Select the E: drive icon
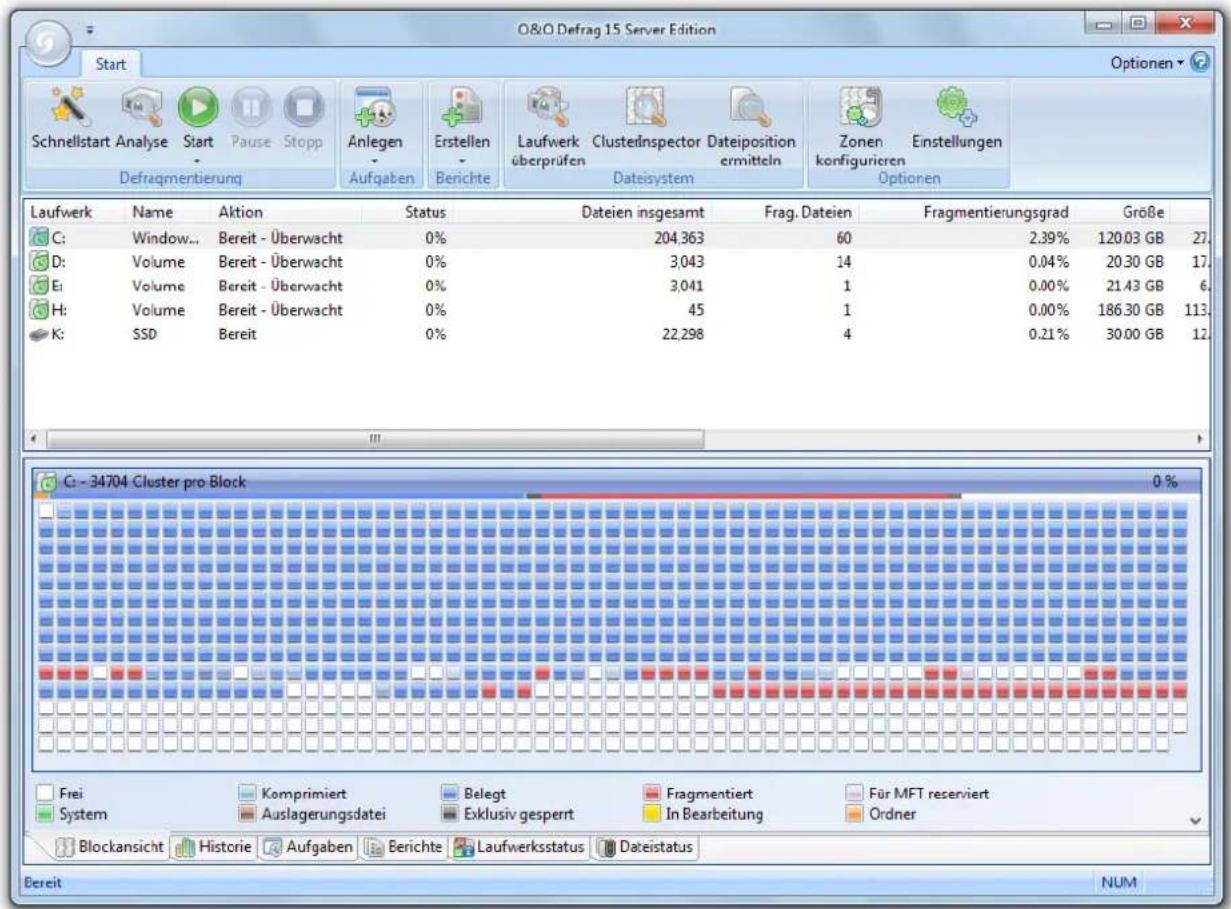Image resolution: width=1231 pixels, height=909 pixels. pyautogui.click(x=41, y=286)
